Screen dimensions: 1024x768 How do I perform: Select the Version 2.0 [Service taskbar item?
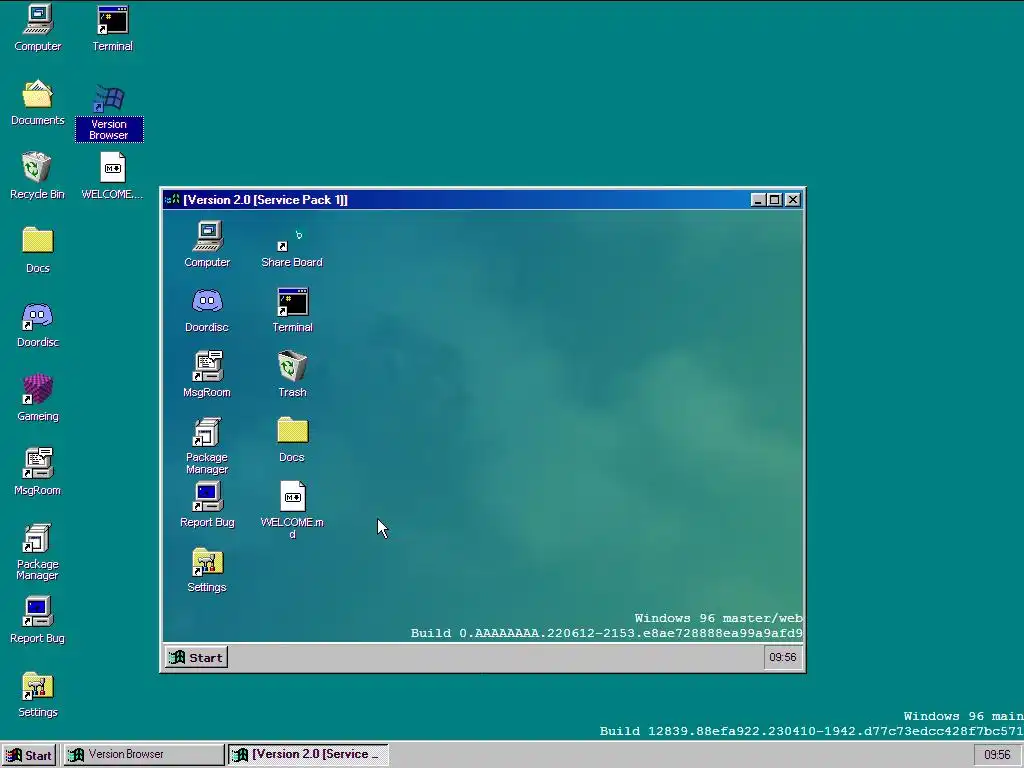(308, 755)
